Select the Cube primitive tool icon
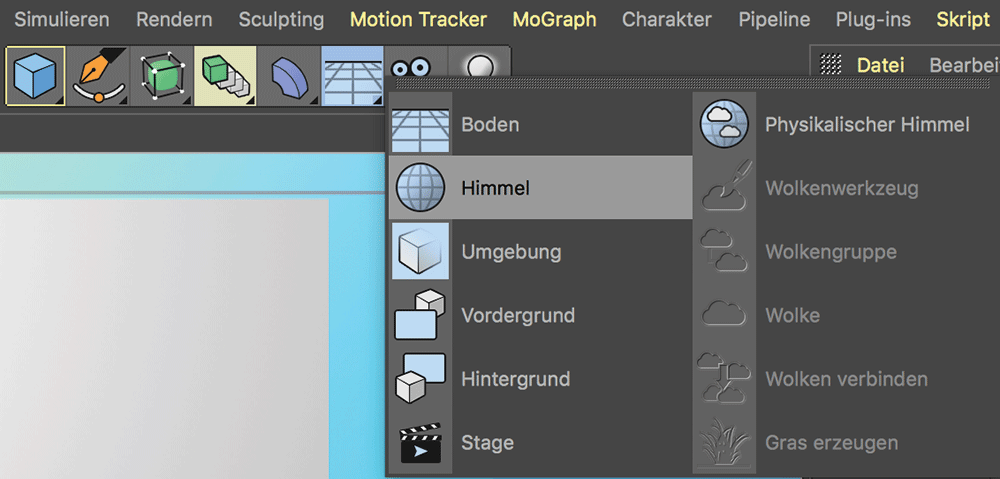 pyautogui.click(x=35, y=76)
